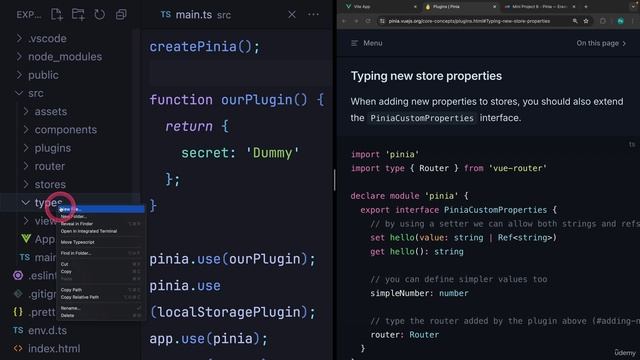Click the TS icon beside env.d.ts

tap(18, 330)
